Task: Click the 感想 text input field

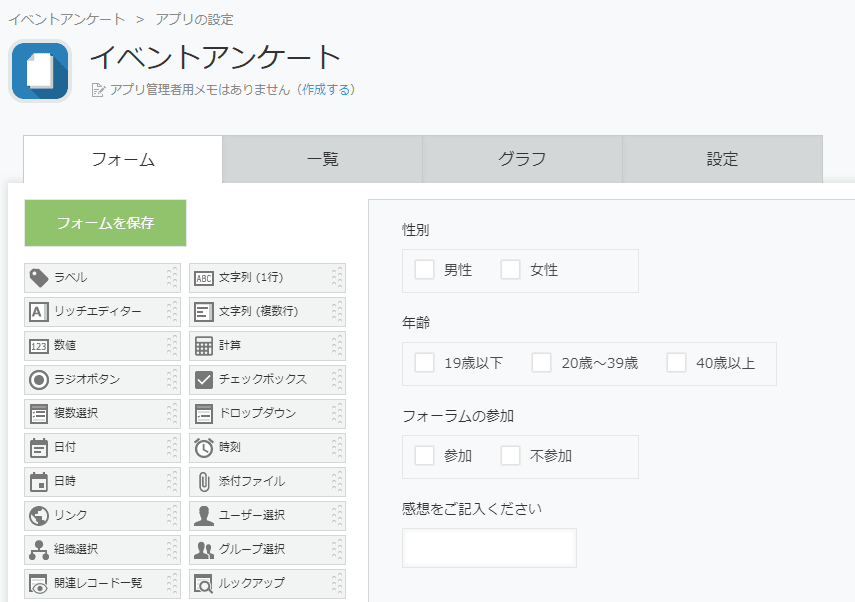Action: click(489, 548)
